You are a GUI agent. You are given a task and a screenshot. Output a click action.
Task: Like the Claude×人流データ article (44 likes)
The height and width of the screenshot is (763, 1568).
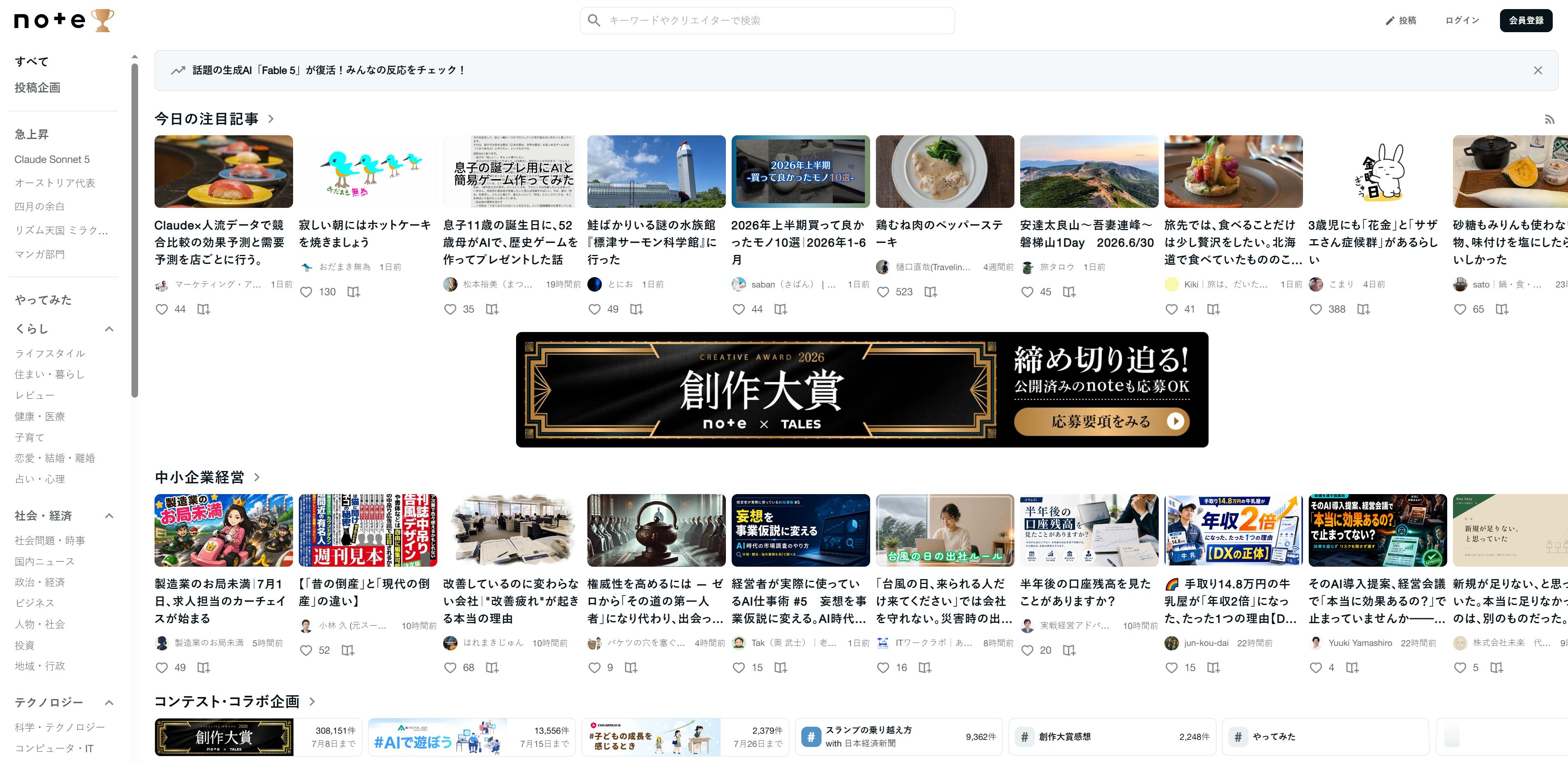(x=162, y=309)
